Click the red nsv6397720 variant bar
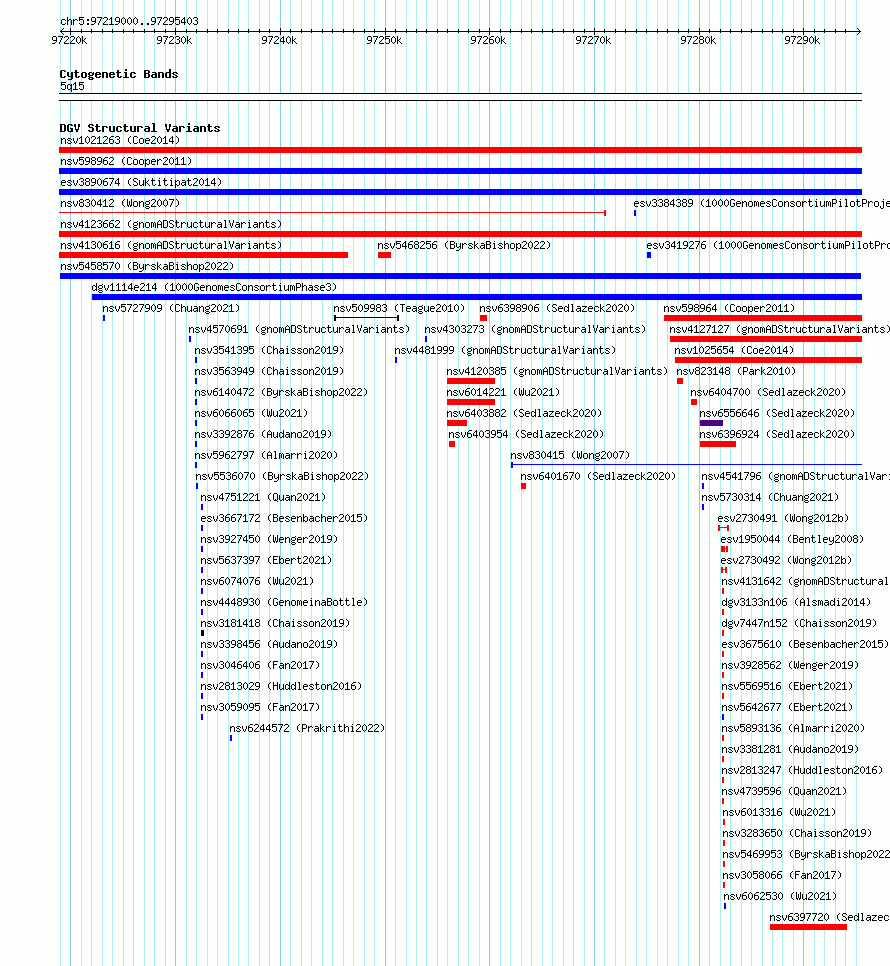890x966 pixels. pyautogui.click(x=808, y=927)
